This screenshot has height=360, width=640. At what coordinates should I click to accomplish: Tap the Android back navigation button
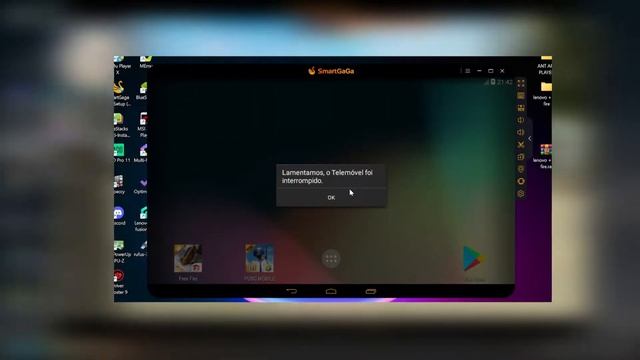[x=291, y=291]
